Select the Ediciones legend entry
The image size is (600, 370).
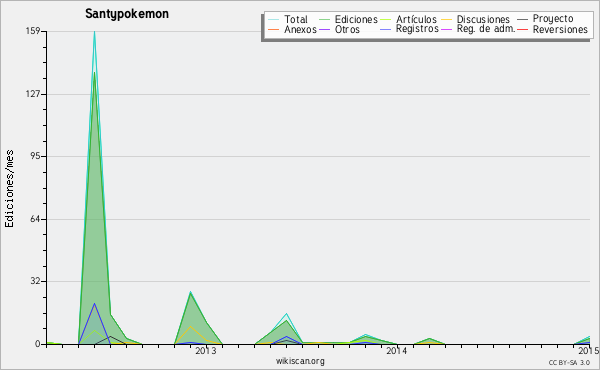356,19
